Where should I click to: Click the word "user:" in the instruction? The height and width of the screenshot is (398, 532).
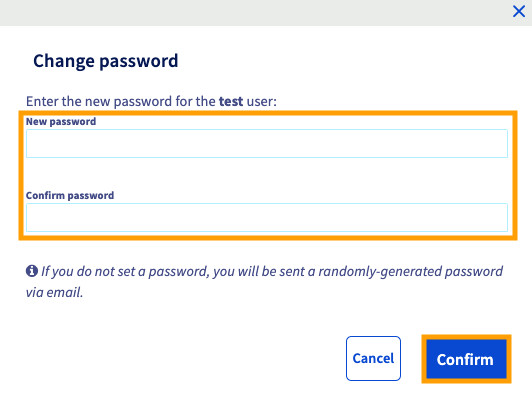tap(262, 101)
